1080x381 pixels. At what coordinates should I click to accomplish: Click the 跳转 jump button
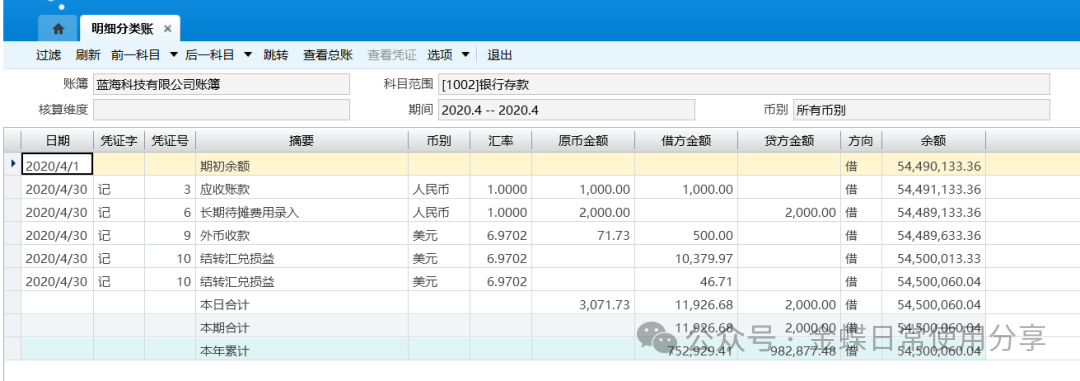(x=276, y=55)
